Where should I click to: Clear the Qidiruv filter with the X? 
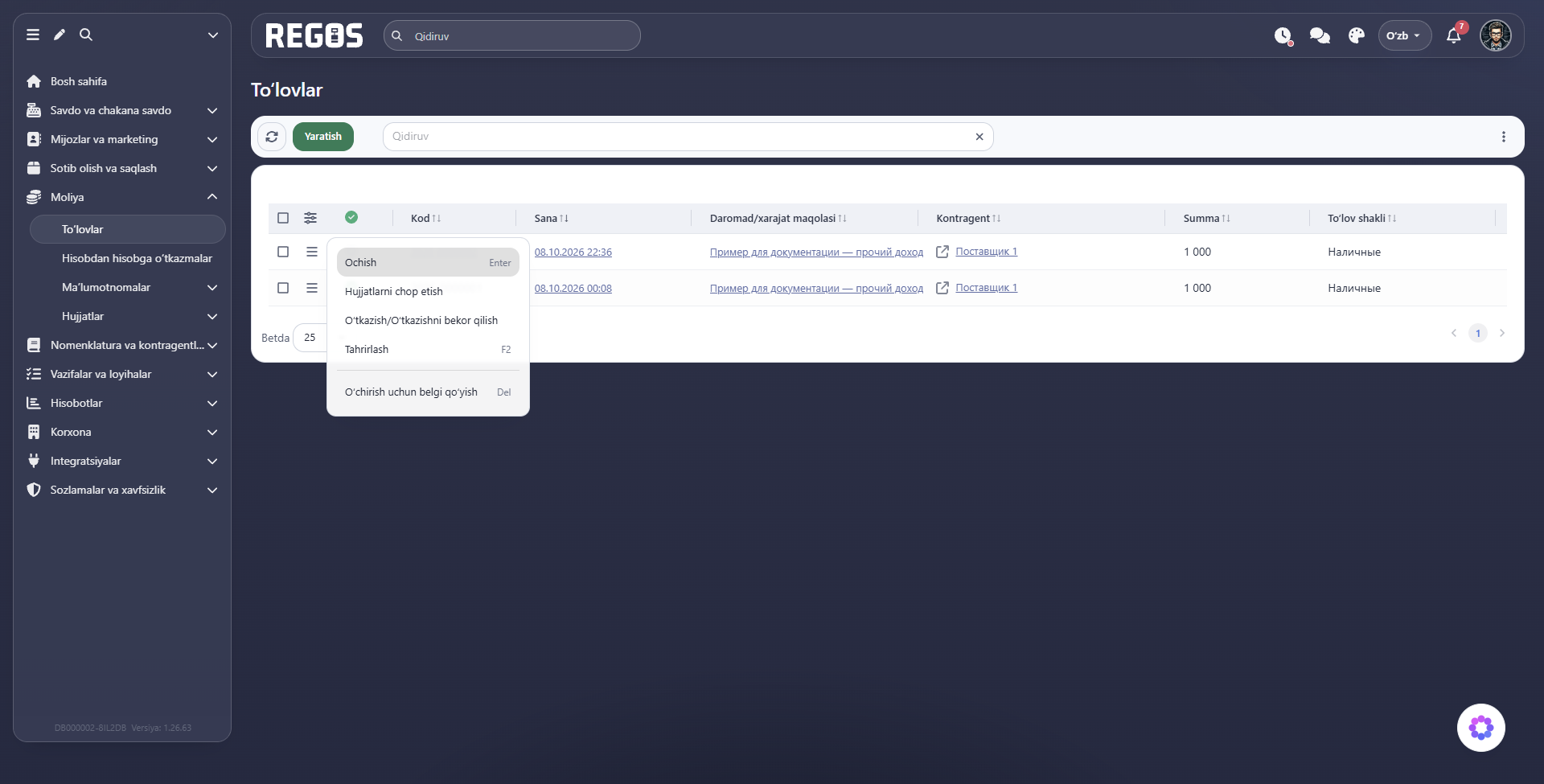click(x=979, y=137)
